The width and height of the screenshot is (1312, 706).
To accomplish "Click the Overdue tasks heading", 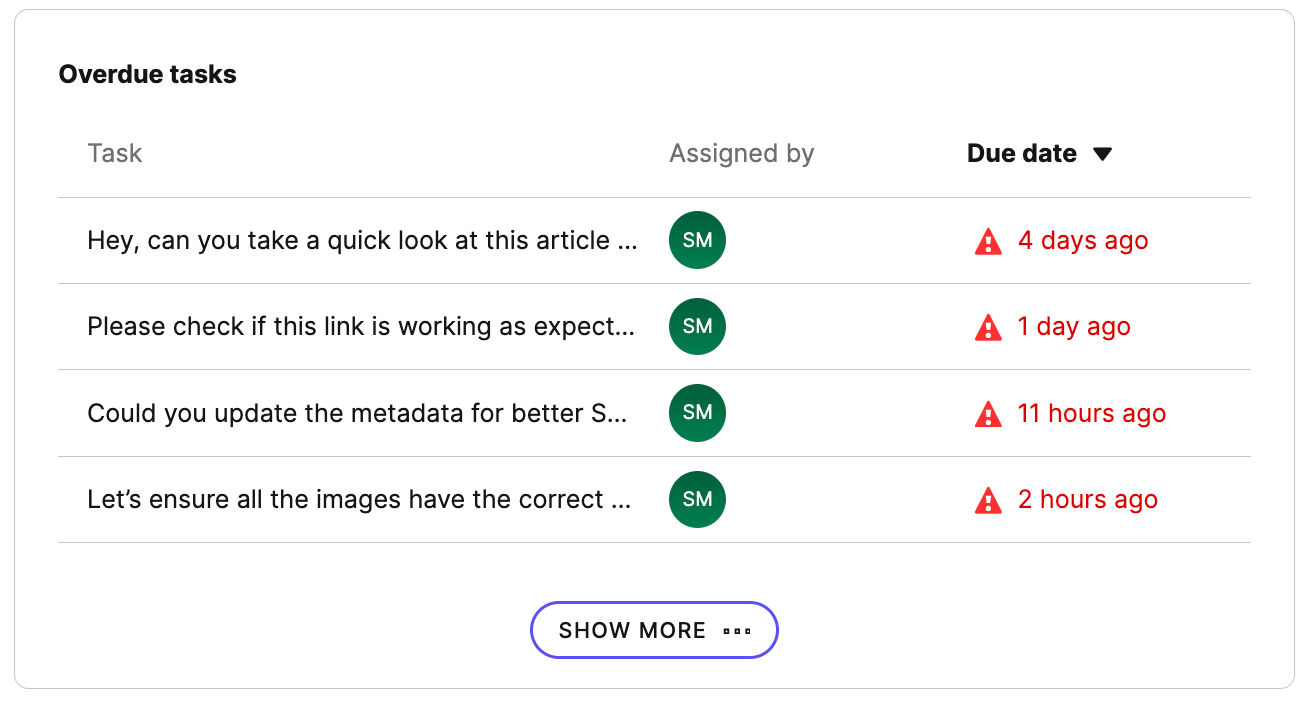I will (147, 74).
